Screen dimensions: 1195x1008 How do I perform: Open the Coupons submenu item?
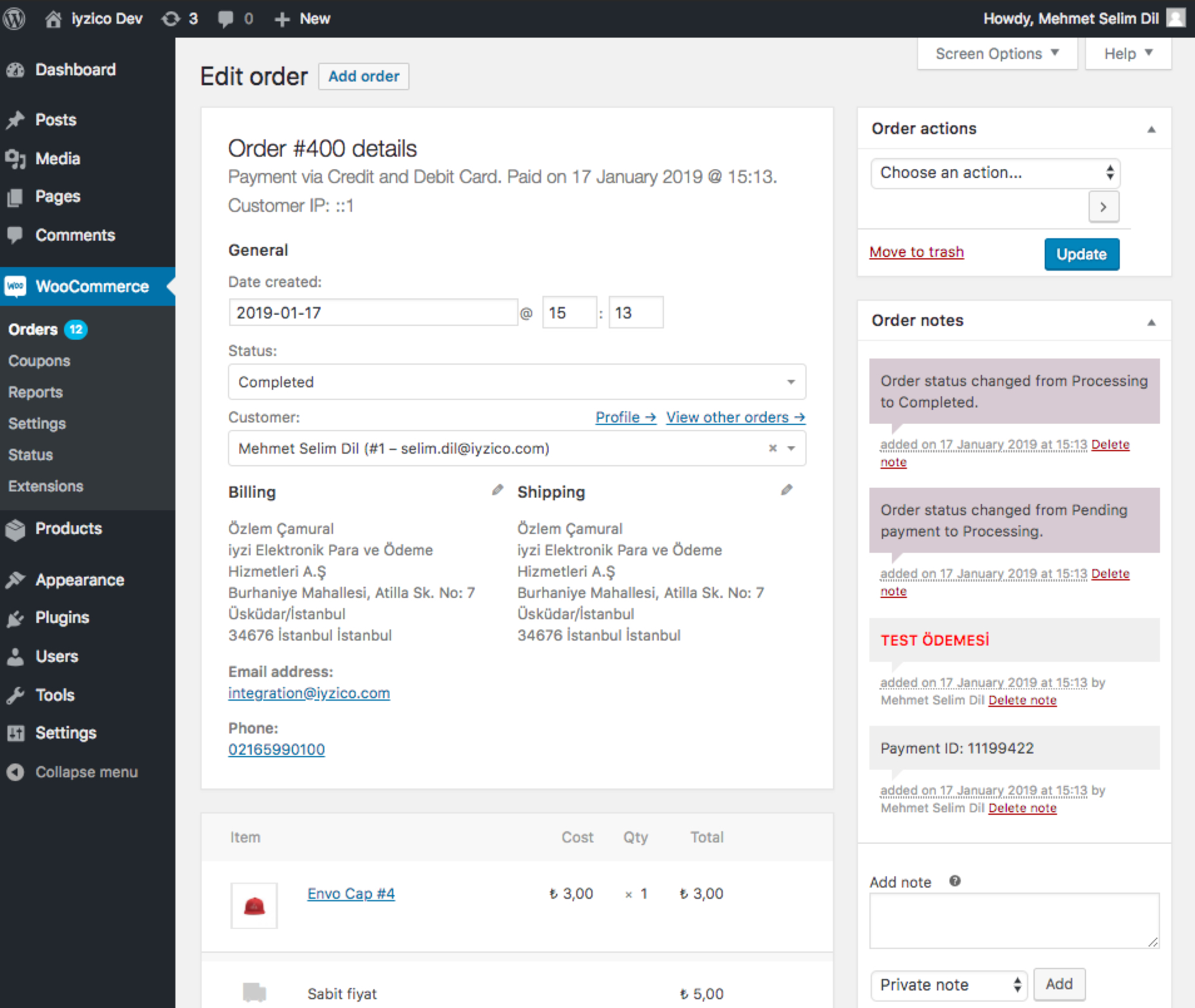[x=39, y=361]
